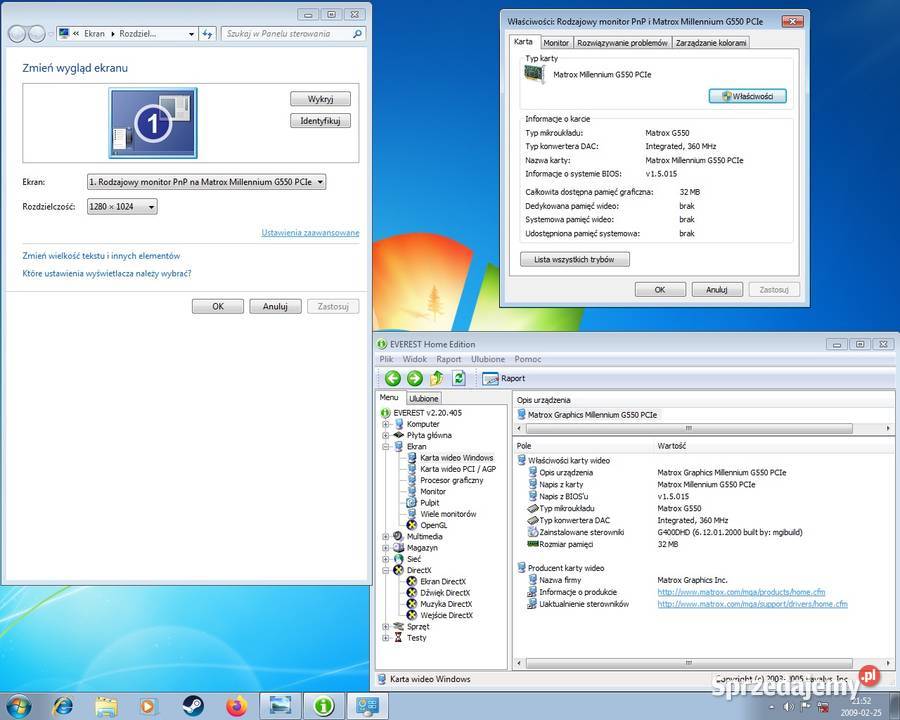Click the EVEREST v2.20.405 root node
This screenshot has width=900, height=720.
pos(427,413)
